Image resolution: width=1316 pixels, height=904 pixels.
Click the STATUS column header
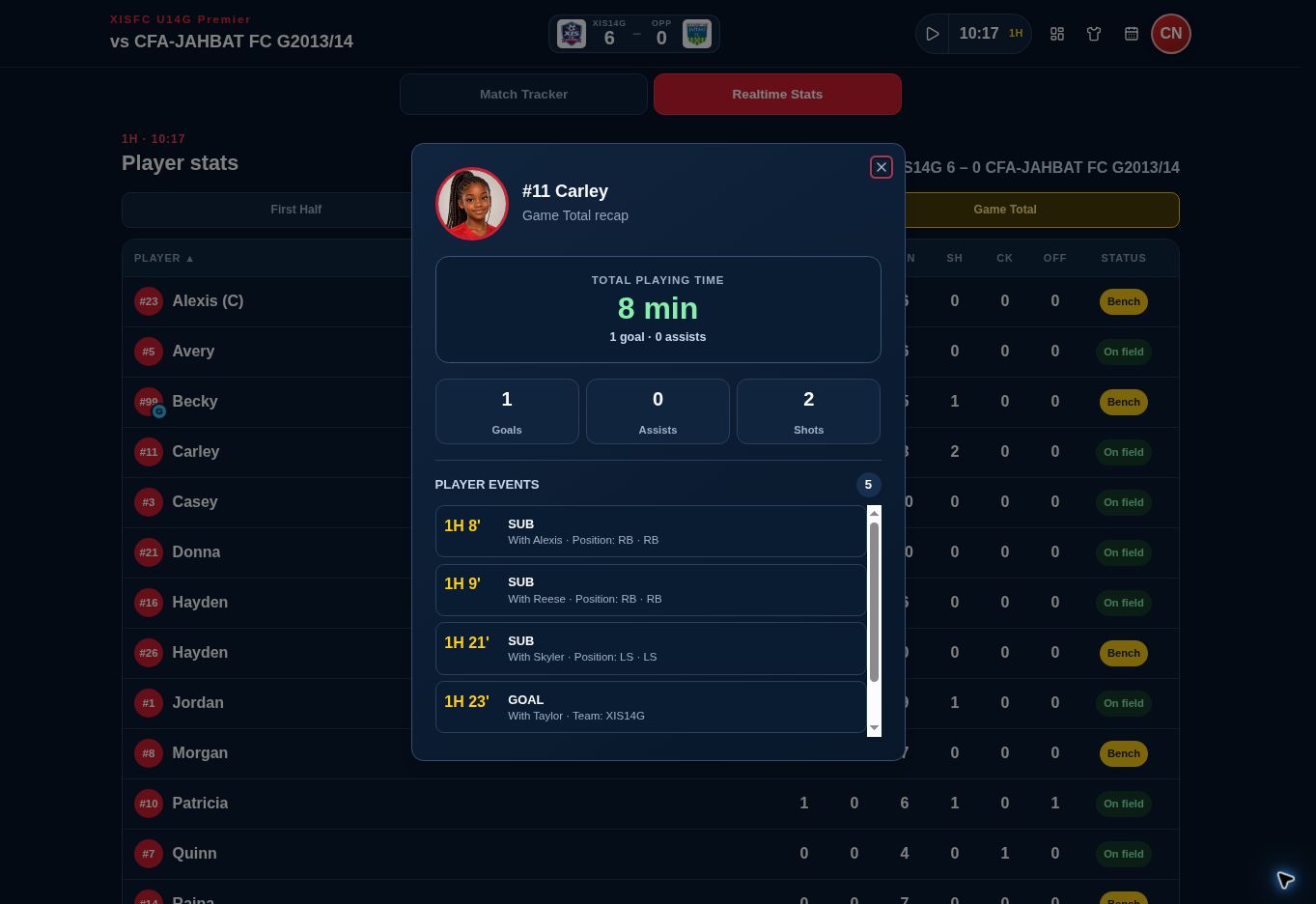pos(1124,258)
